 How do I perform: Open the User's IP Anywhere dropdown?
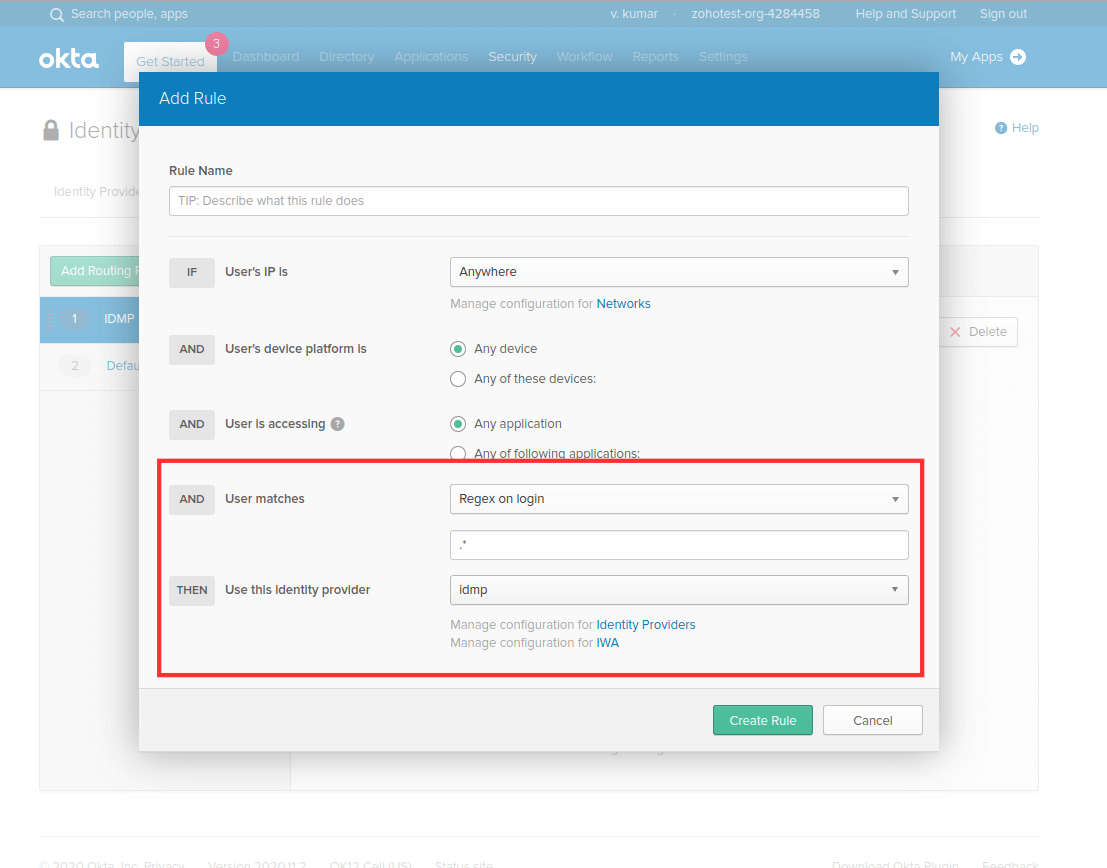(679, 272)
